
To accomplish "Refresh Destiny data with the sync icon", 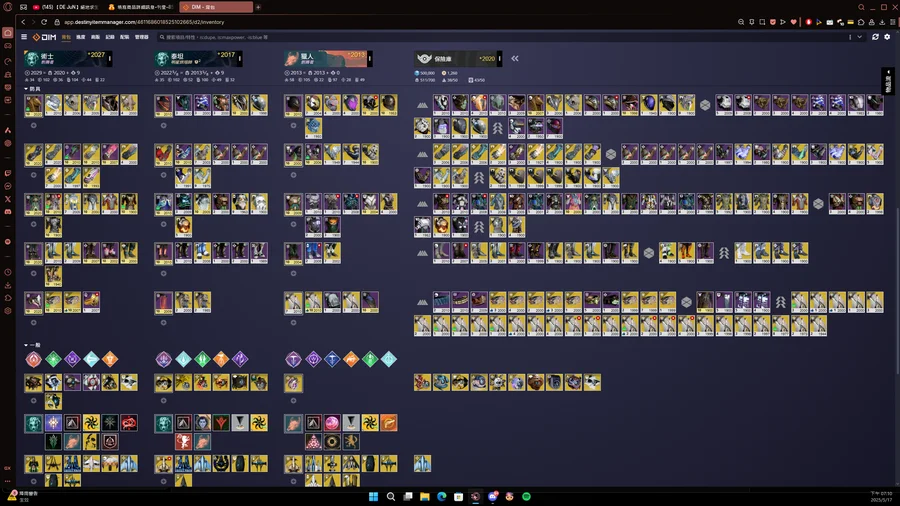I will (875, 37).
